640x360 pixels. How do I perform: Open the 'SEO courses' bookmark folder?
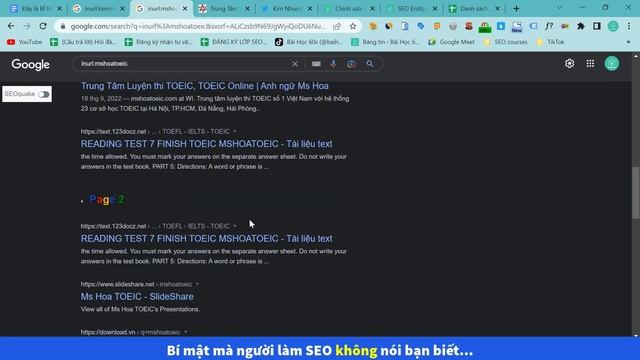click(x=505, y=42)
